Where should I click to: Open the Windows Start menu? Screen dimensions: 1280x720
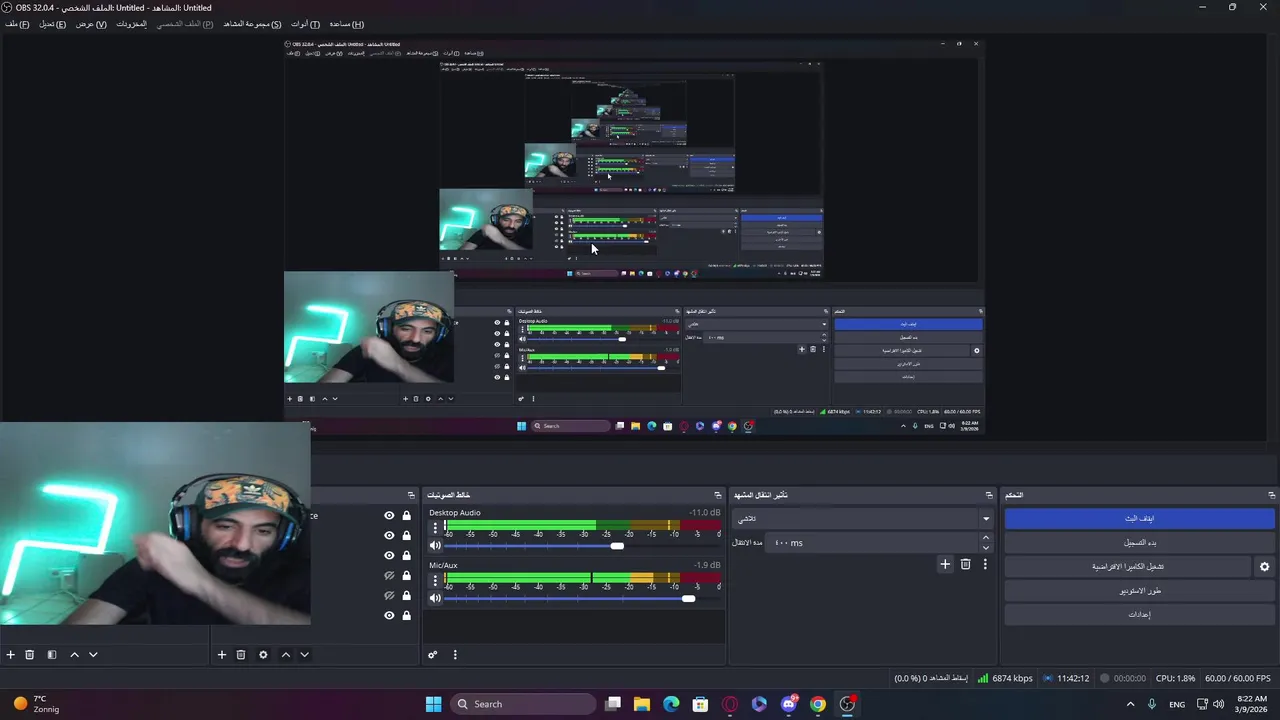tap(433, 704)
